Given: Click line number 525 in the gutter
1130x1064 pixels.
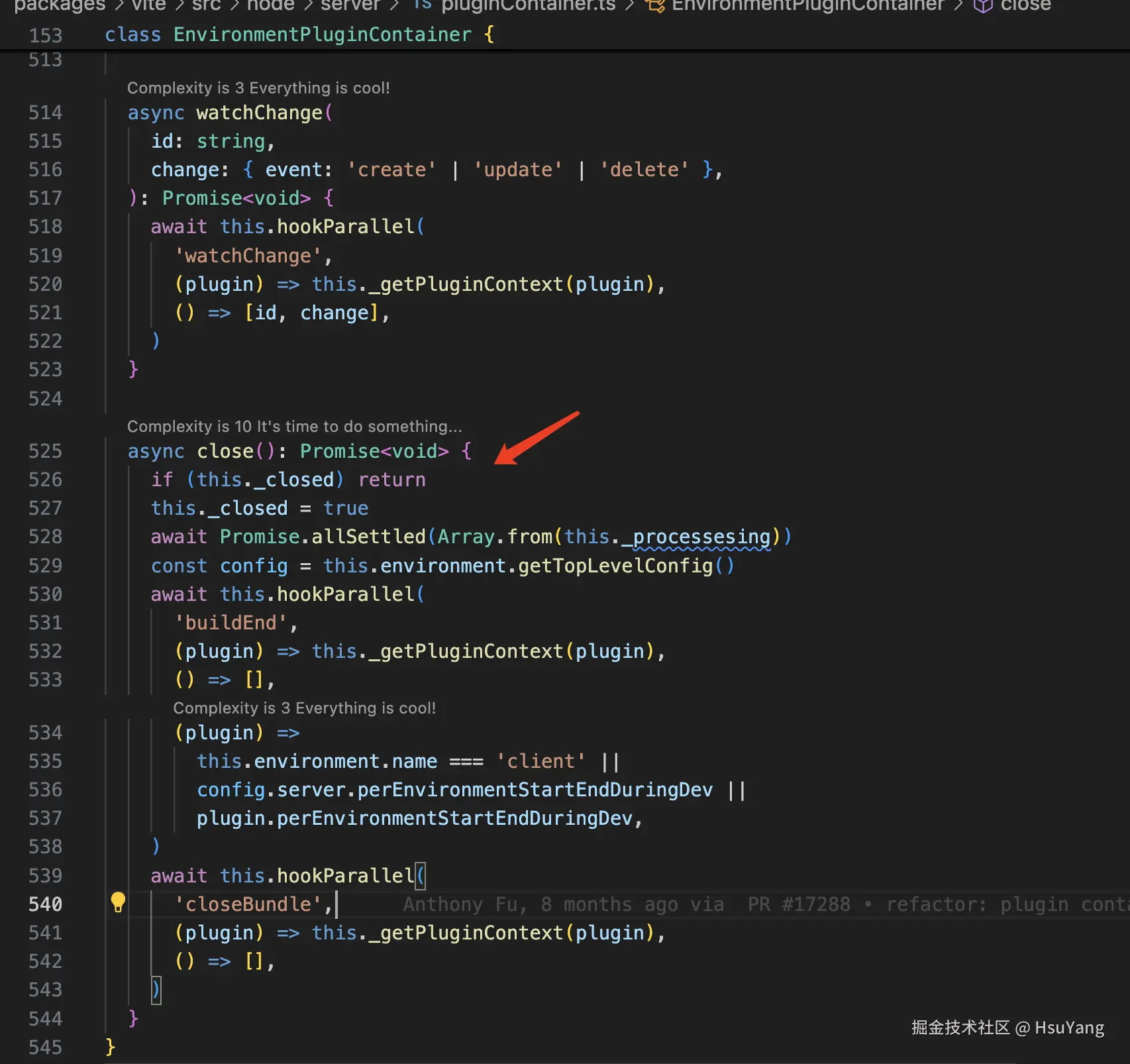Looking at the screenshot, I should coord(45,451).
